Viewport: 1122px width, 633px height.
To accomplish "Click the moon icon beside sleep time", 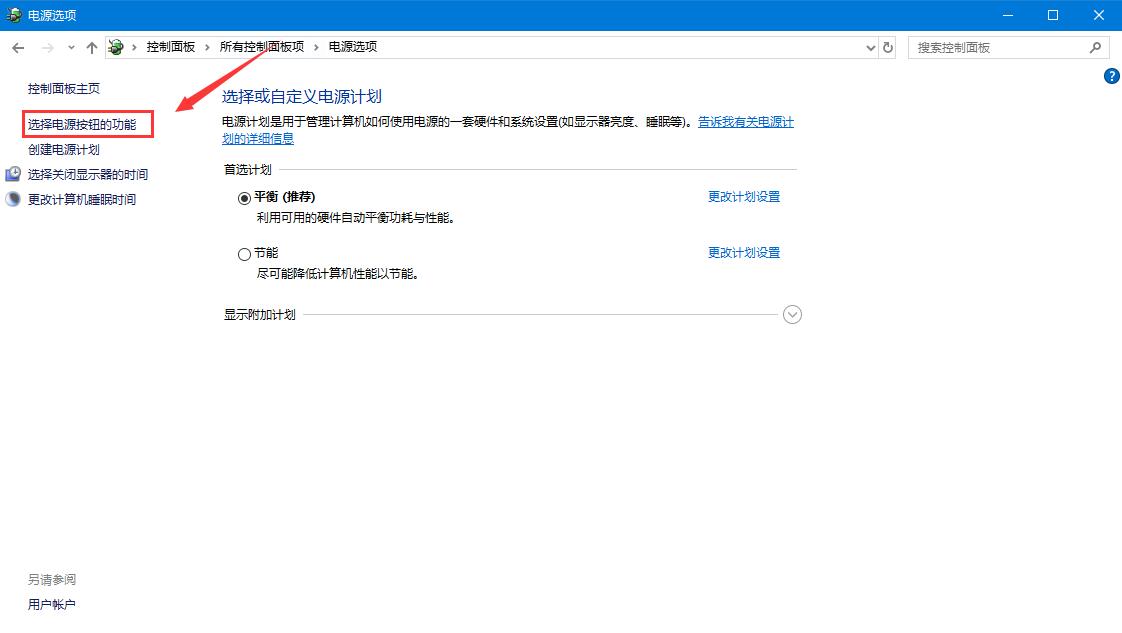I will pyautogui.click(x=13, y=199).
